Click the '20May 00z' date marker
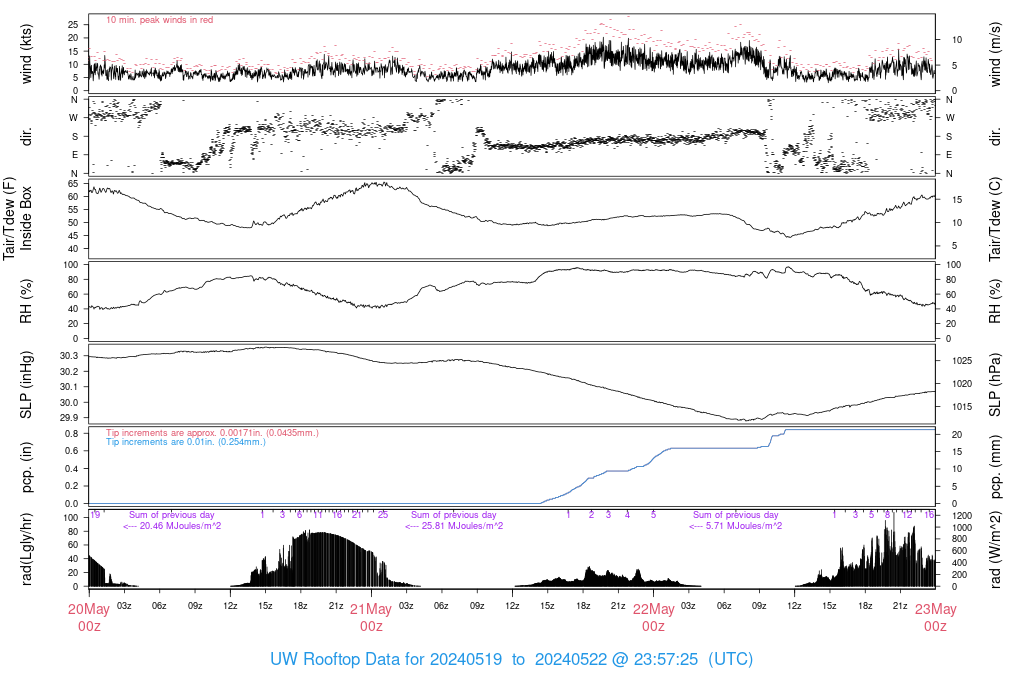The image size is (1024, 700). point(89,618)
